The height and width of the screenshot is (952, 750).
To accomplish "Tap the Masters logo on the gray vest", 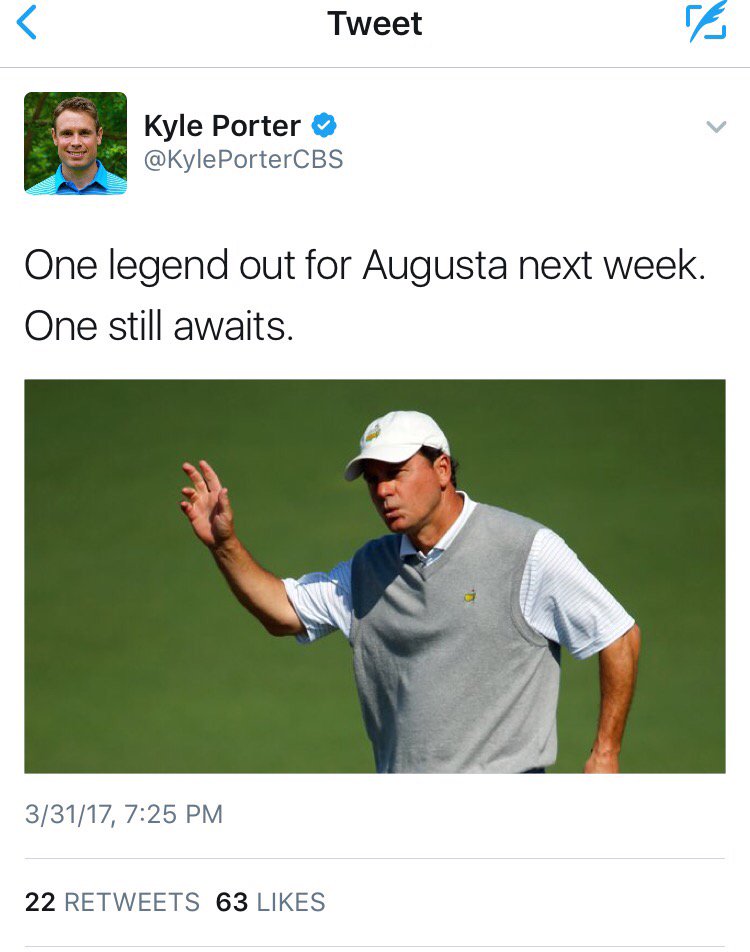I will tap(470, 595).
